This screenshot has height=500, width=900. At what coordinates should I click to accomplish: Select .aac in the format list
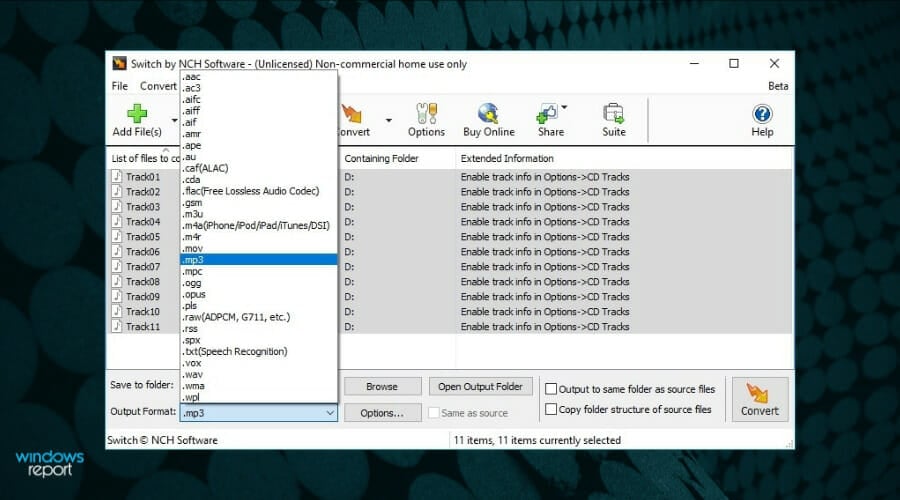point(259,76)
